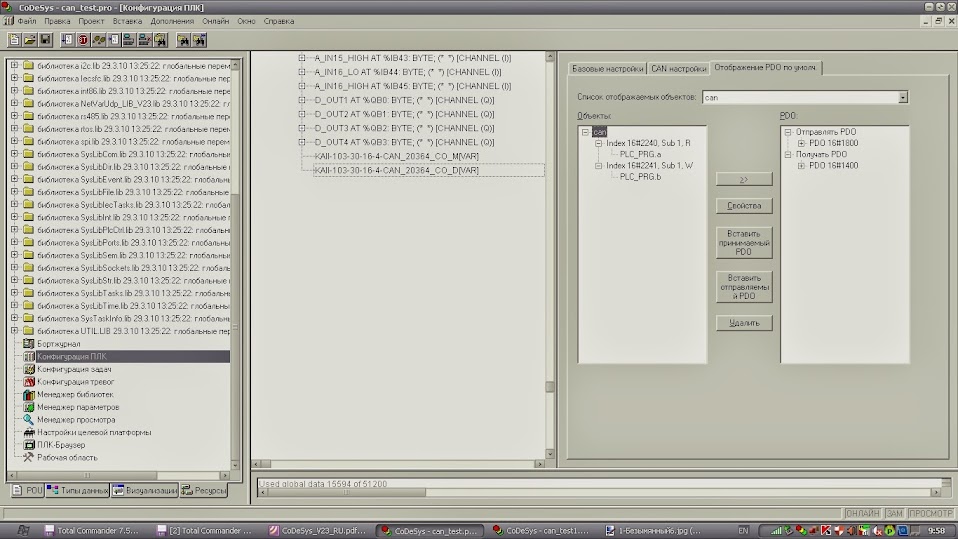Expand the библиотека rs485.lib folder
The width and height of the screenshot is (958, 539).
tap(15, 116)
